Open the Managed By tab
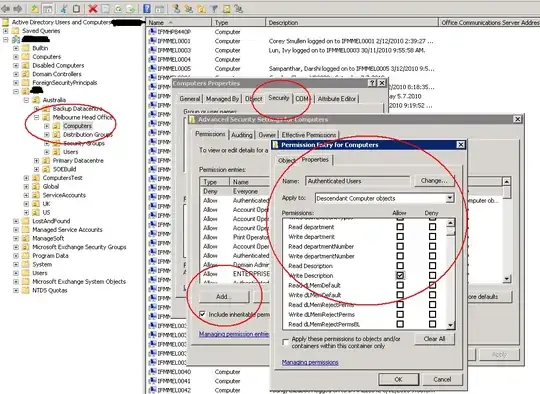540x394 pixels. tap(222, 99)
